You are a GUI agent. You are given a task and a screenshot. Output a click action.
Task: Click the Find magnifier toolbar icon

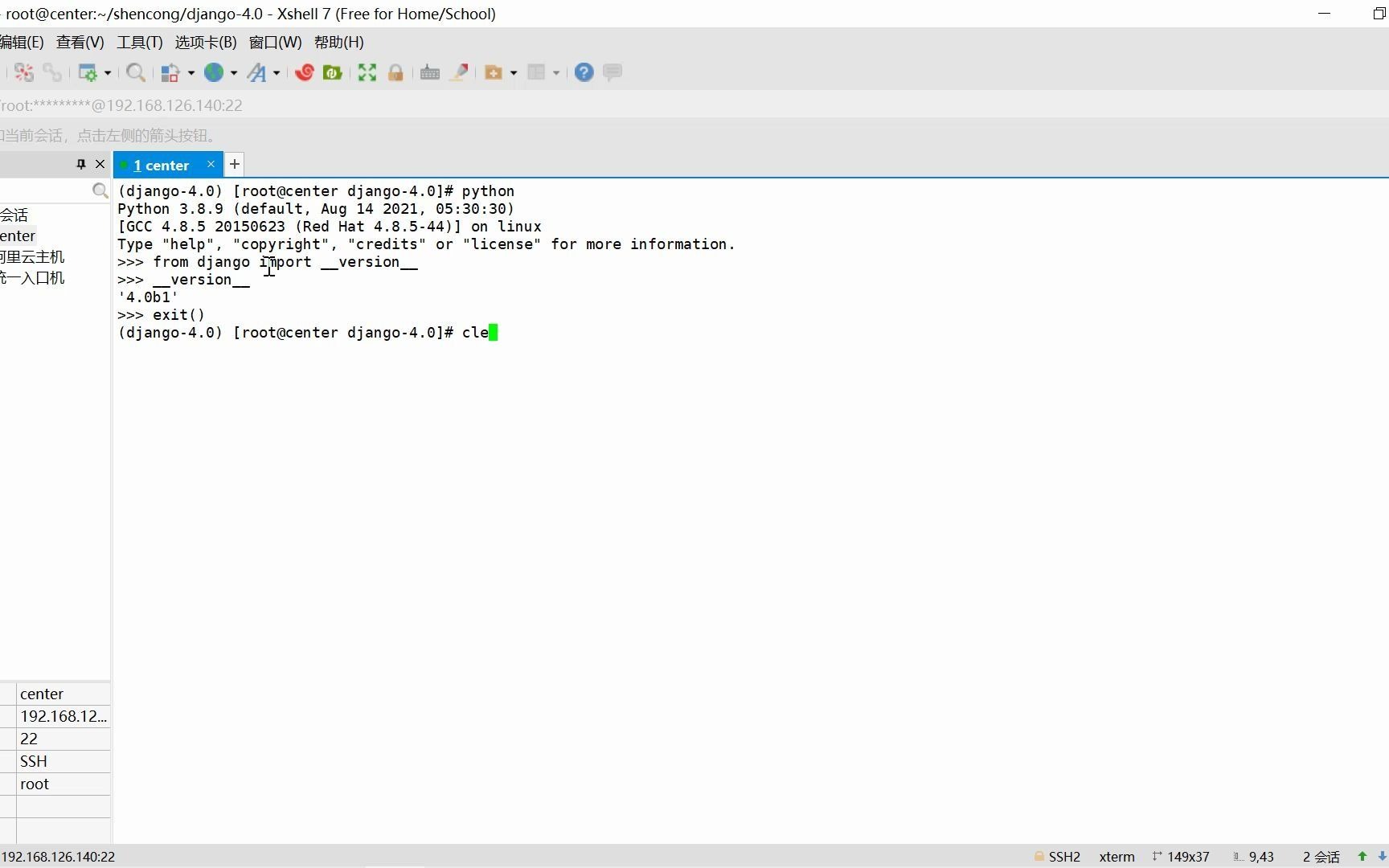tap(136, 73)
